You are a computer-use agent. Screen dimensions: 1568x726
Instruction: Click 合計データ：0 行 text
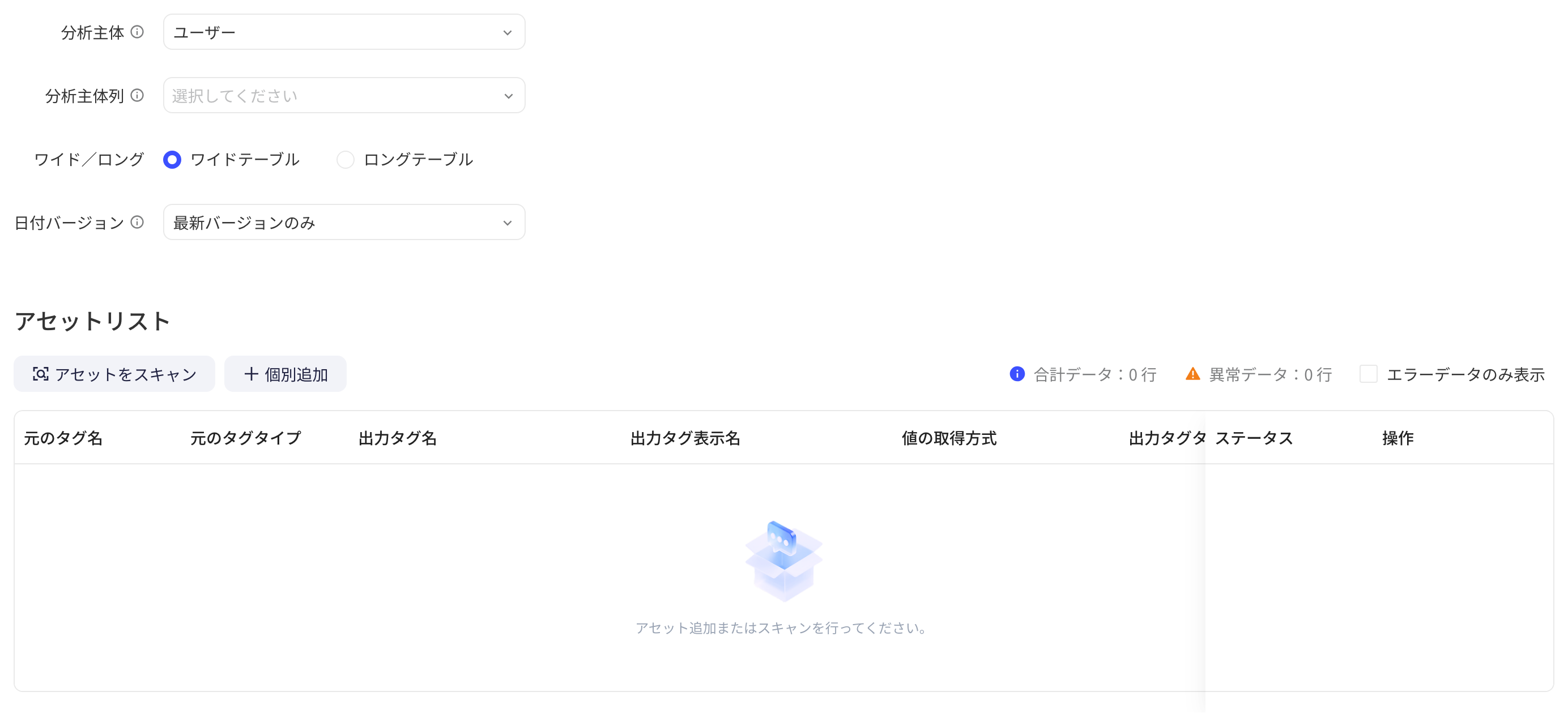point(1095,374)
